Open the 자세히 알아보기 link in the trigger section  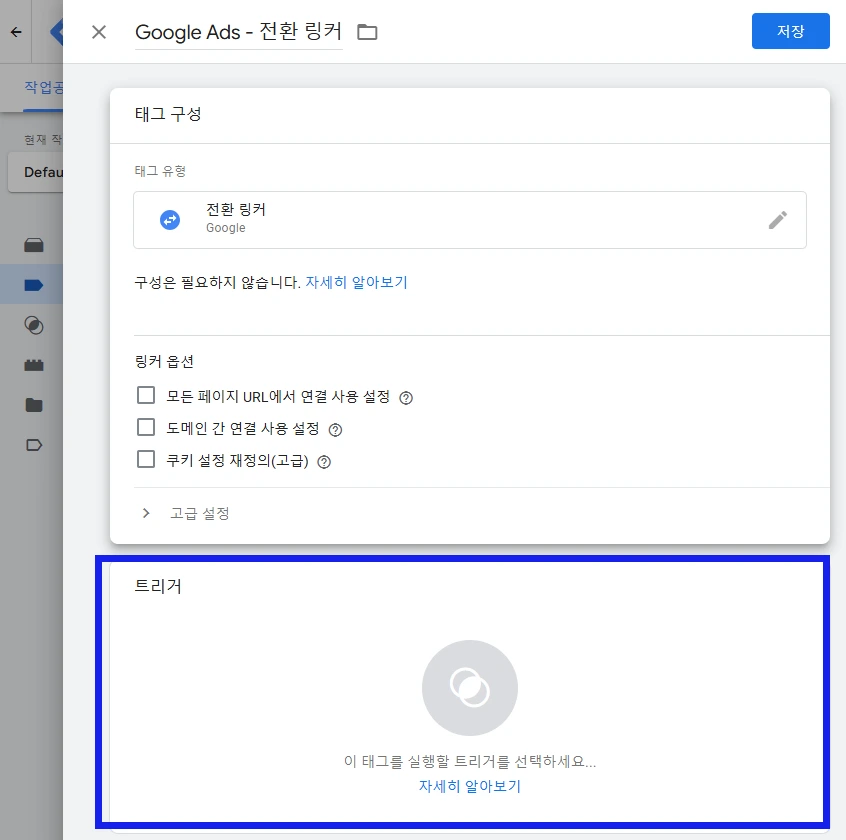click(x=469, y=786)
